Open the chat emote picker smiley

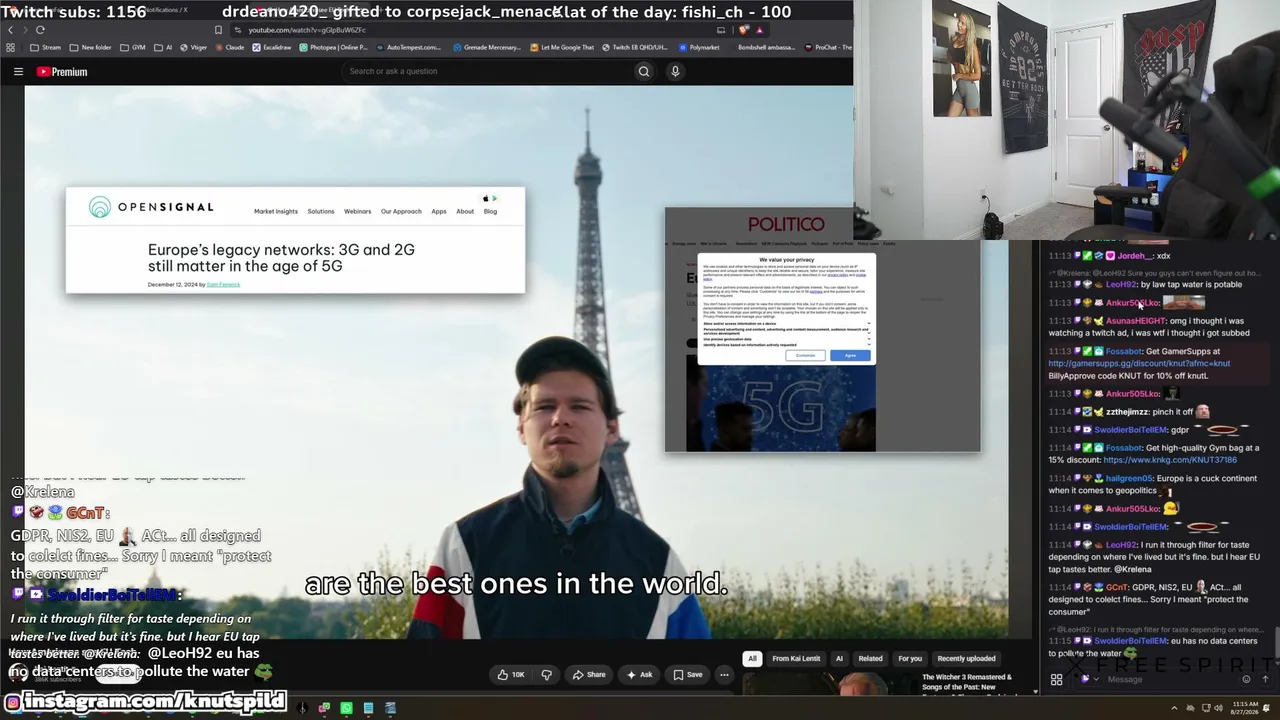point(1246,680)
